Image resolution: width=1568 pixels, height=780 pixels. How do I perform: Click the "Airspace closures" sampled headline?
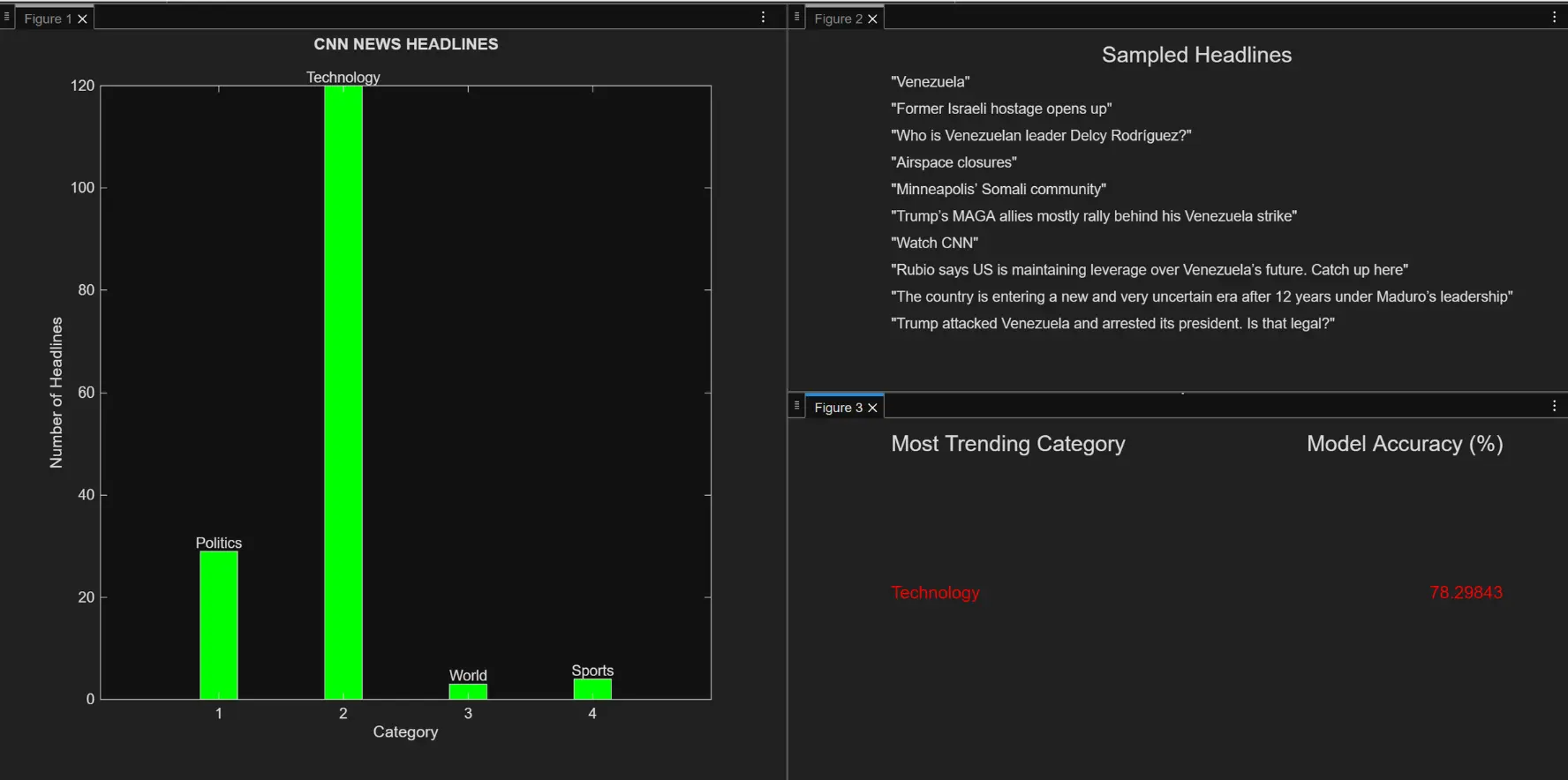(954, 162)
